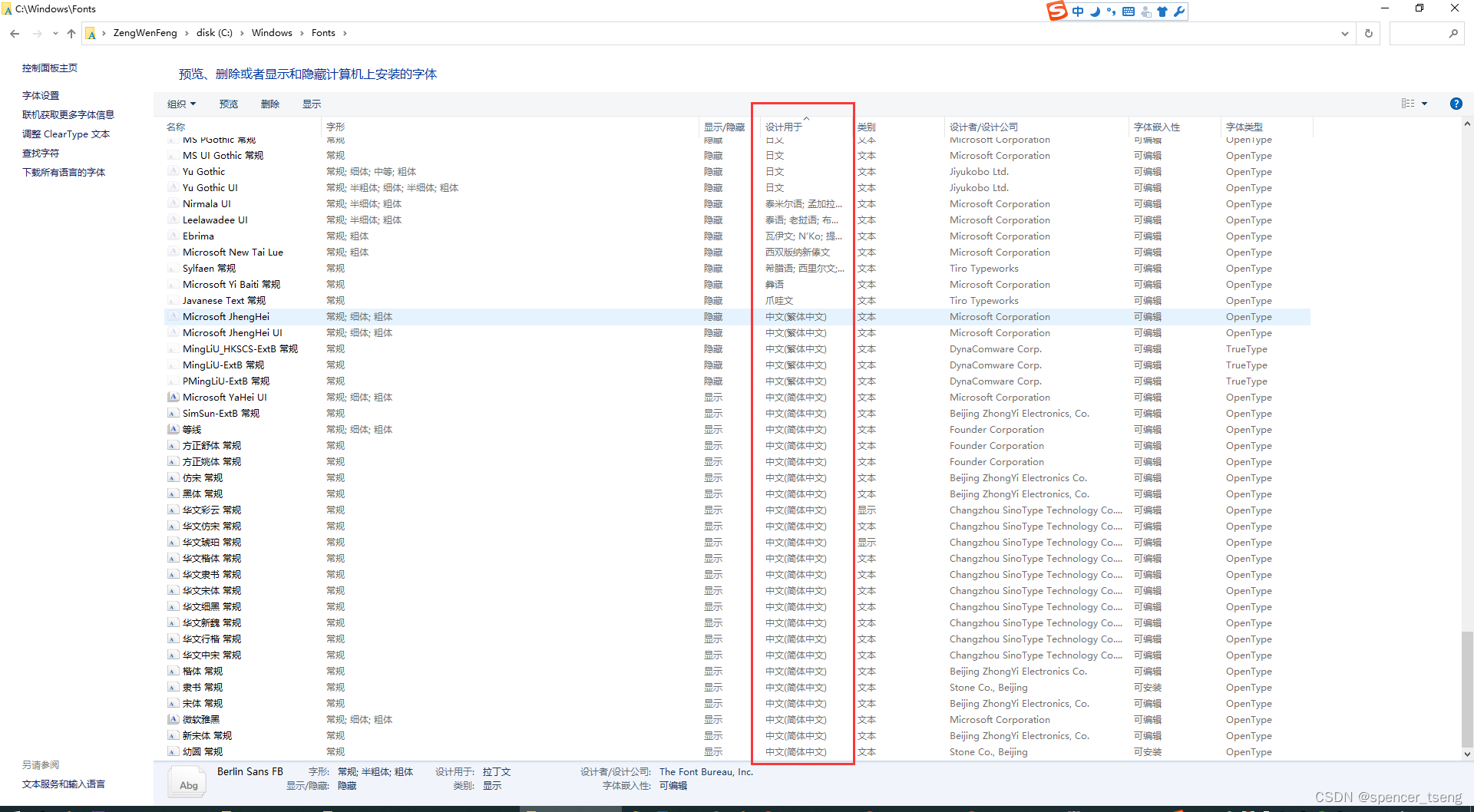Screen dimensions: 1474x812
Task: Click the scrollbar down arrow
Action: coord(1467,754)
